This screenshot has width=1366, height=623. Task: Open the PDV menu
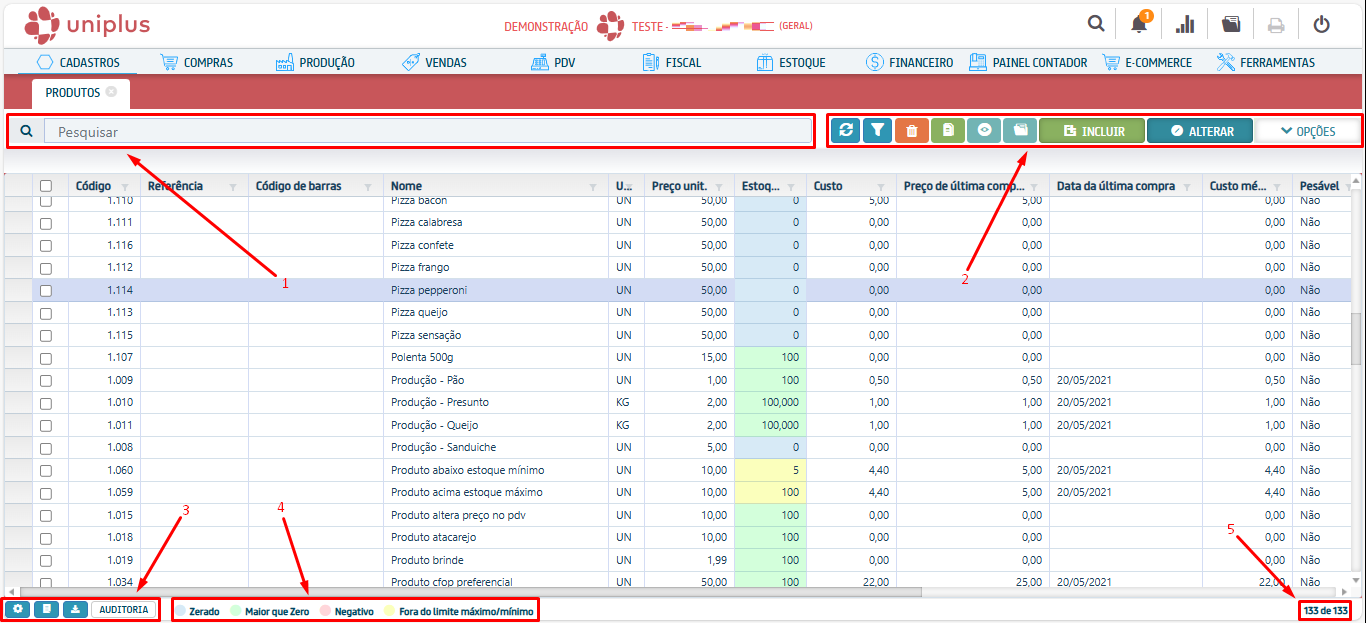553,62
